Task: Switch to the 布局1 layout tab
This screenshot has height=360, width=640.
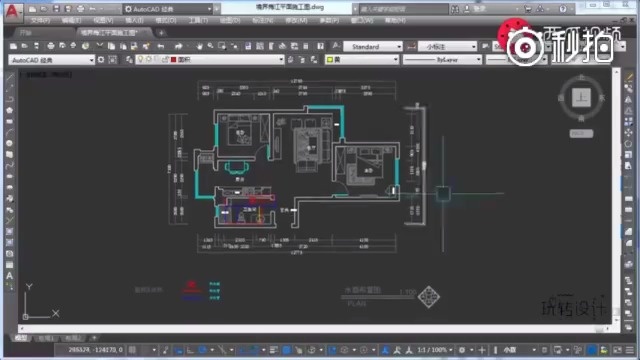Action: [46, 338]
